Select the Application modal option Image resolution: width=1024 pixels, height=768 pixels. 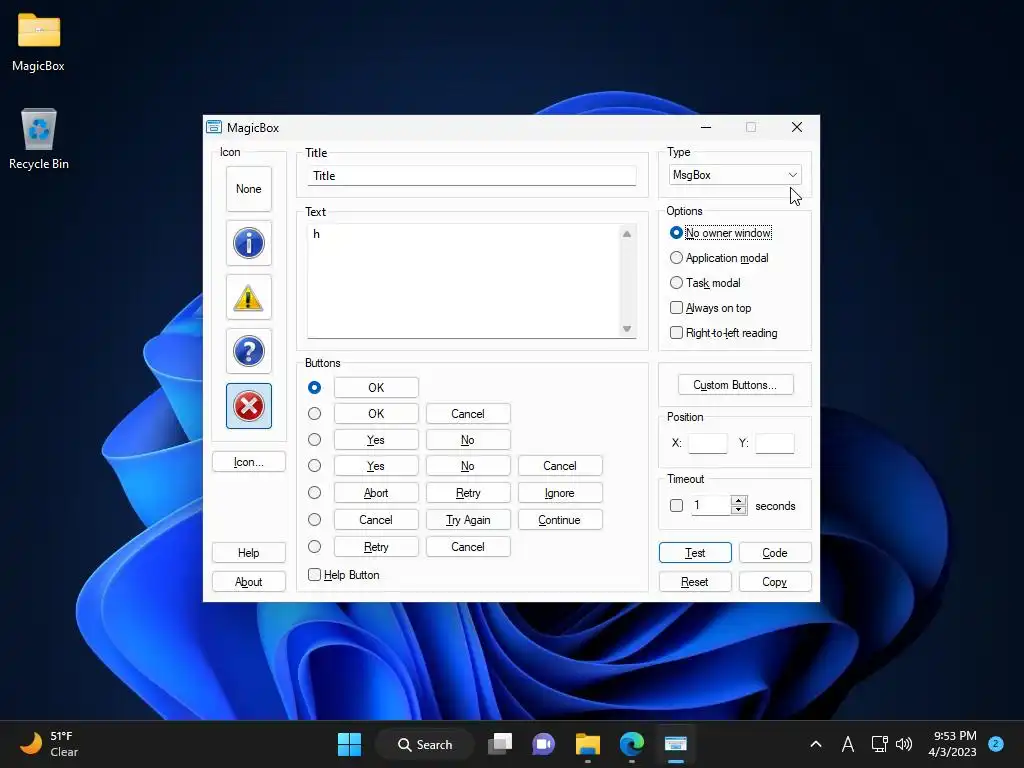720,258
